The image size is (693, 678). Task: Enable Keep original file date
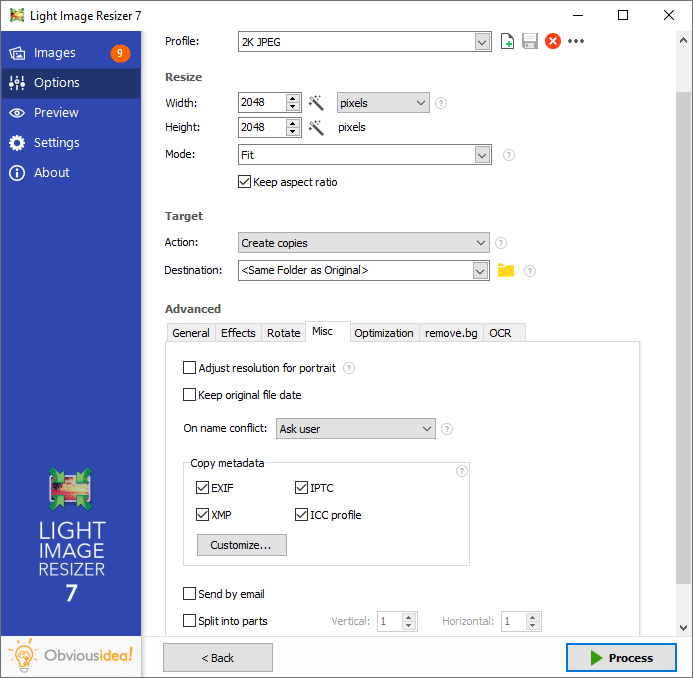(x=190, y=395)
